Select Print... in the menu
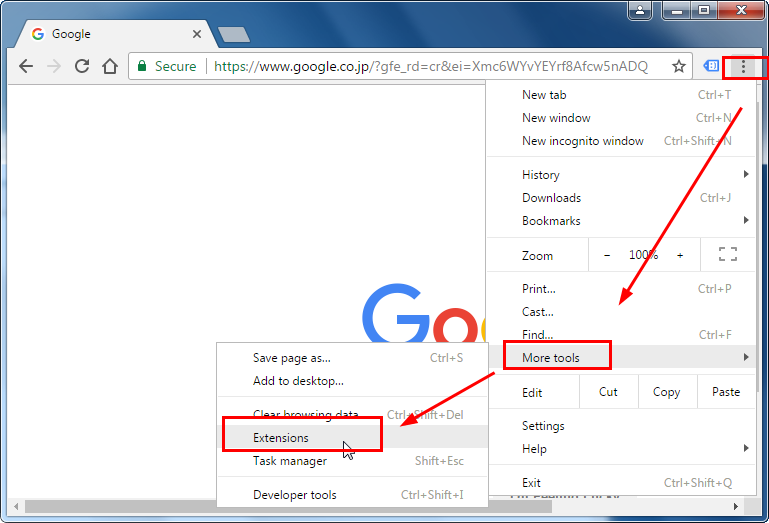 tap(621, 288)
